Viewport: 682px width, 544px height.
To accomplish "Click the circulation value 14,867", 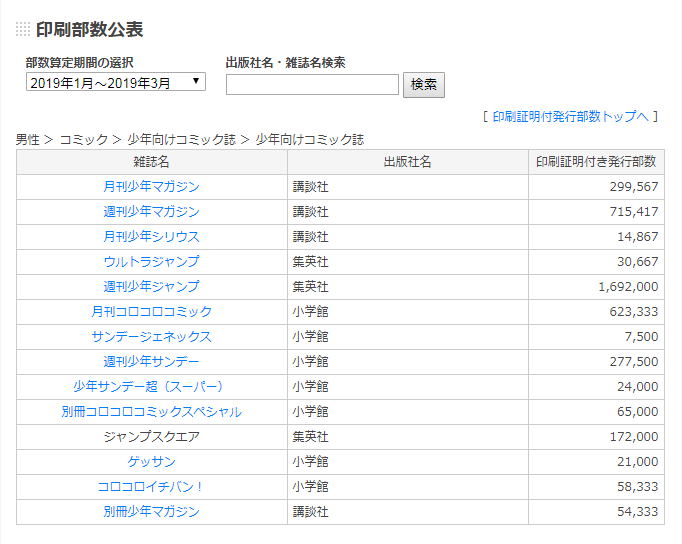I will [638, 237].
